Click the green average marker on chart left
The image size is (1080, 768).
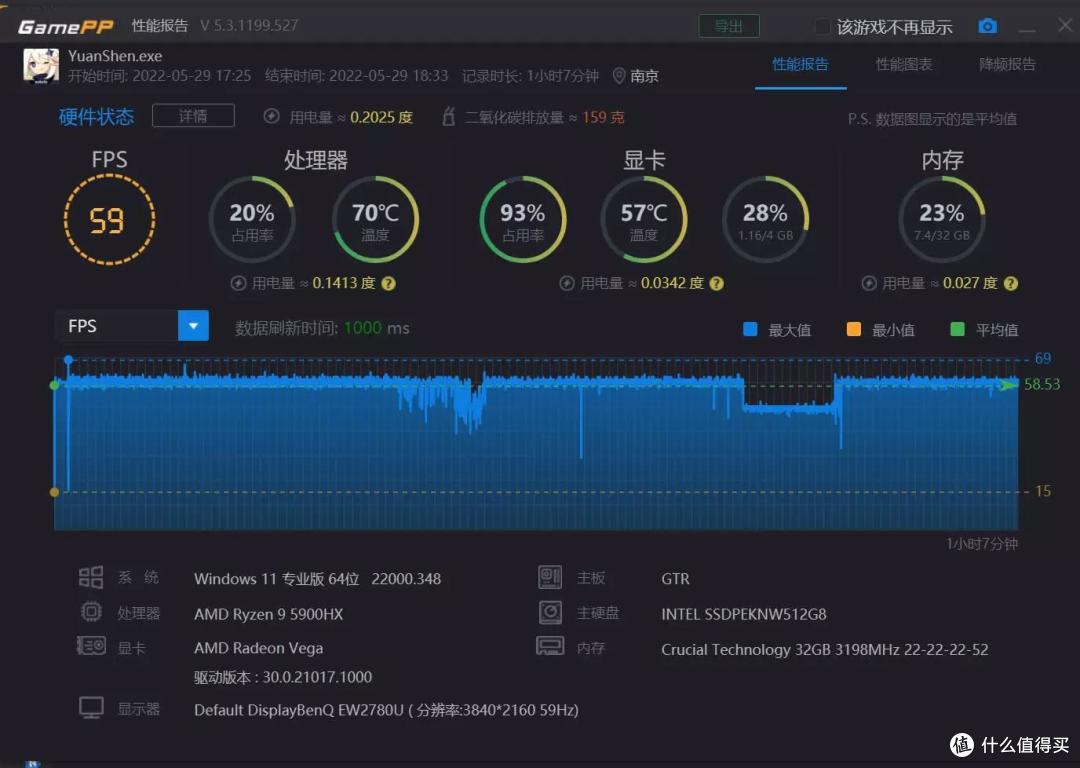[54, 385]
